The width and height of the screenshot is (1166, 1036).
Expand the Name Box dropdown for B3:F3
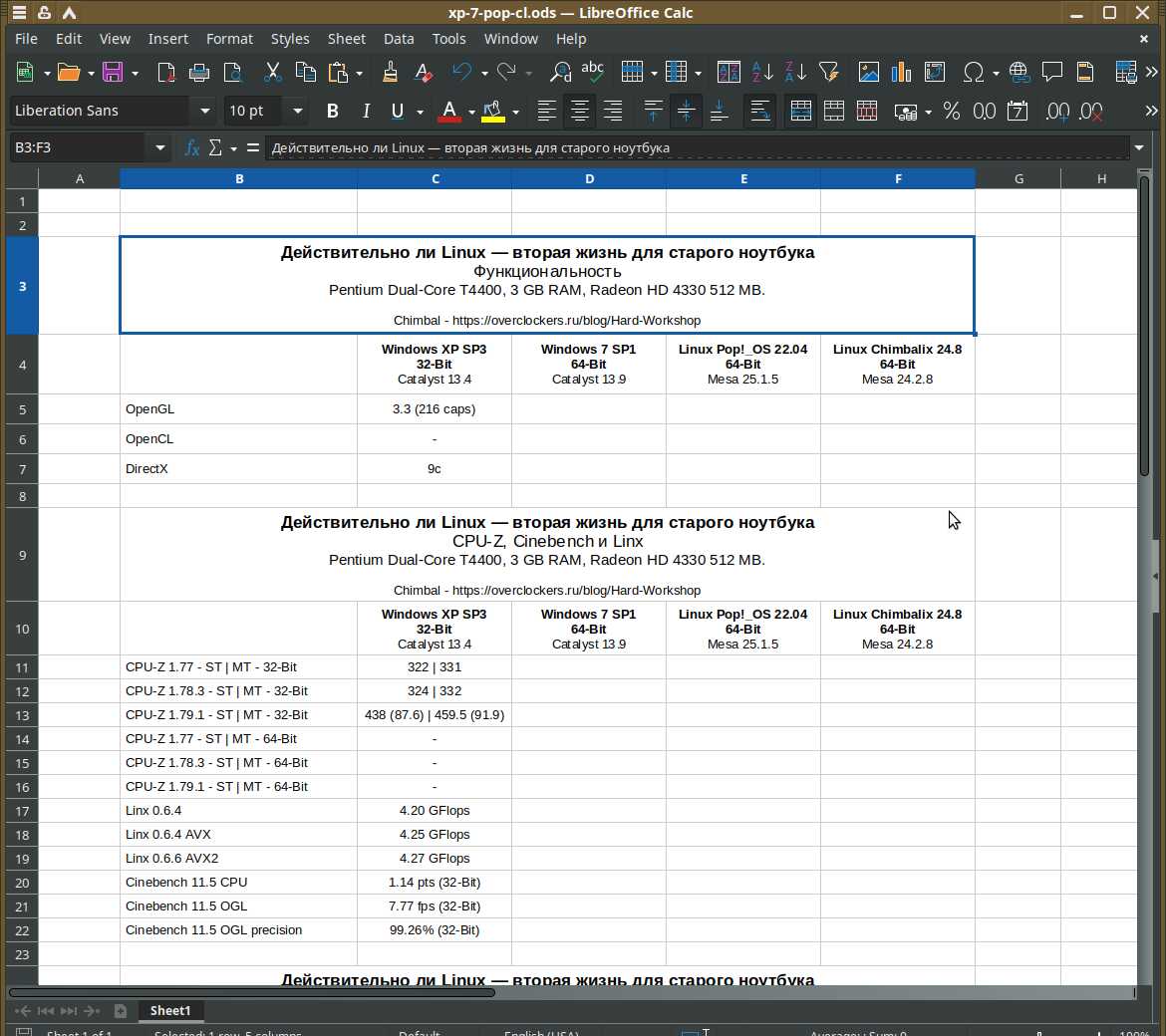click(159, 147)
